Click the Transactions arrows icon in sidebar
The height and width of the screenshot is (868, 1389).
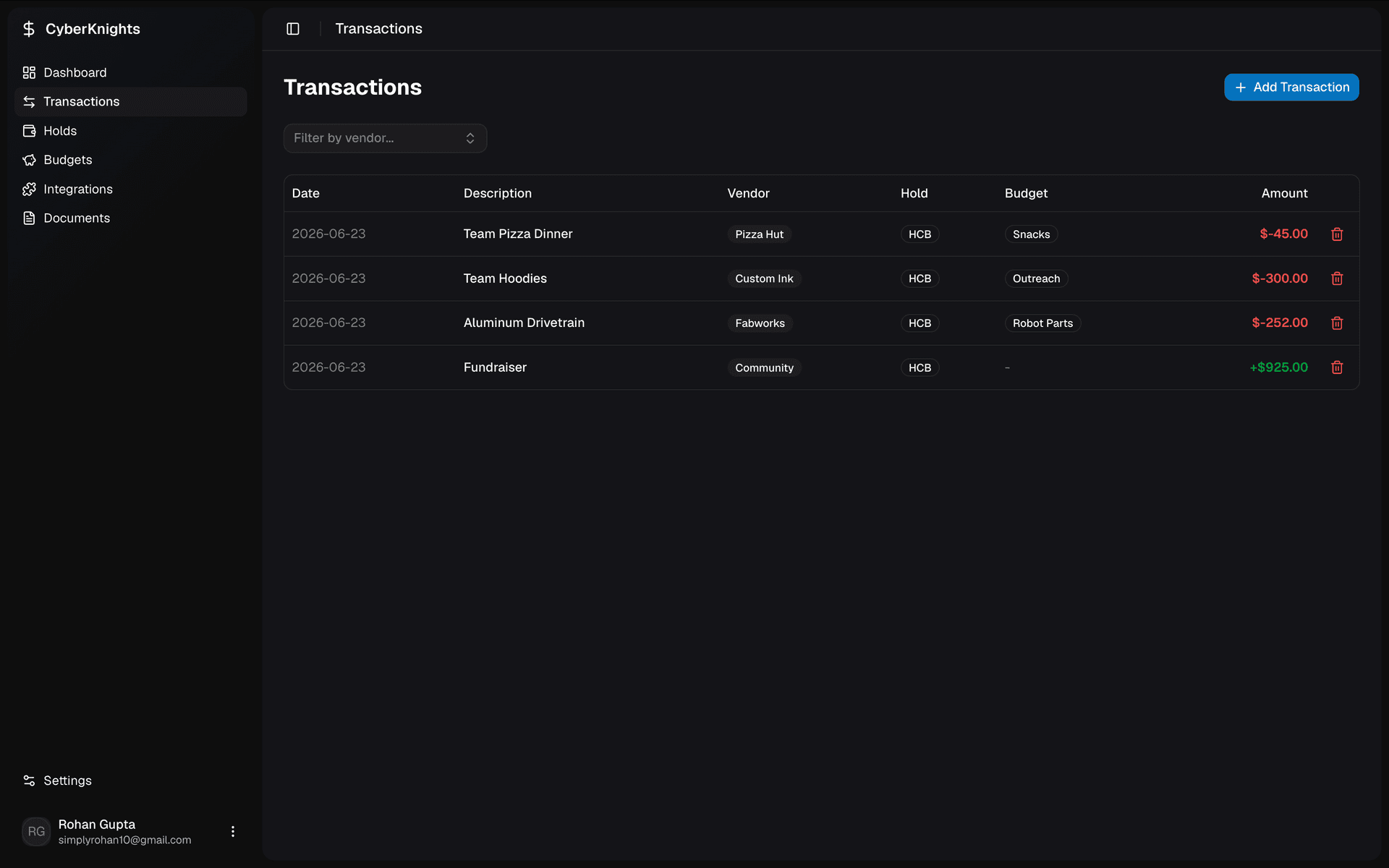pyautogui.click(x=29, y=102)
